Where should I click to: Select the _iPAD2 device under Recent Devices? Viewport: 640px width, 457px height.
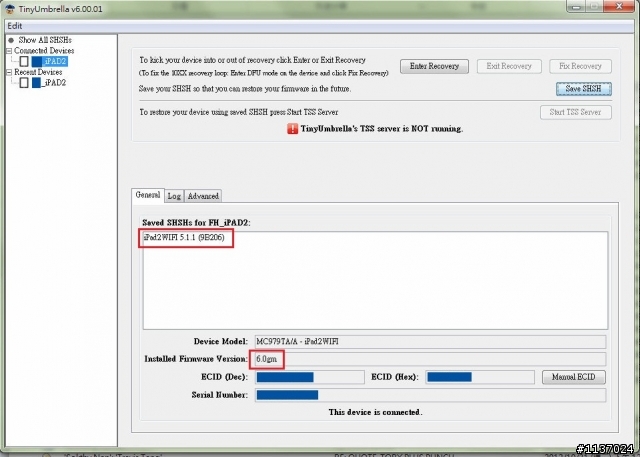[49, 82]
